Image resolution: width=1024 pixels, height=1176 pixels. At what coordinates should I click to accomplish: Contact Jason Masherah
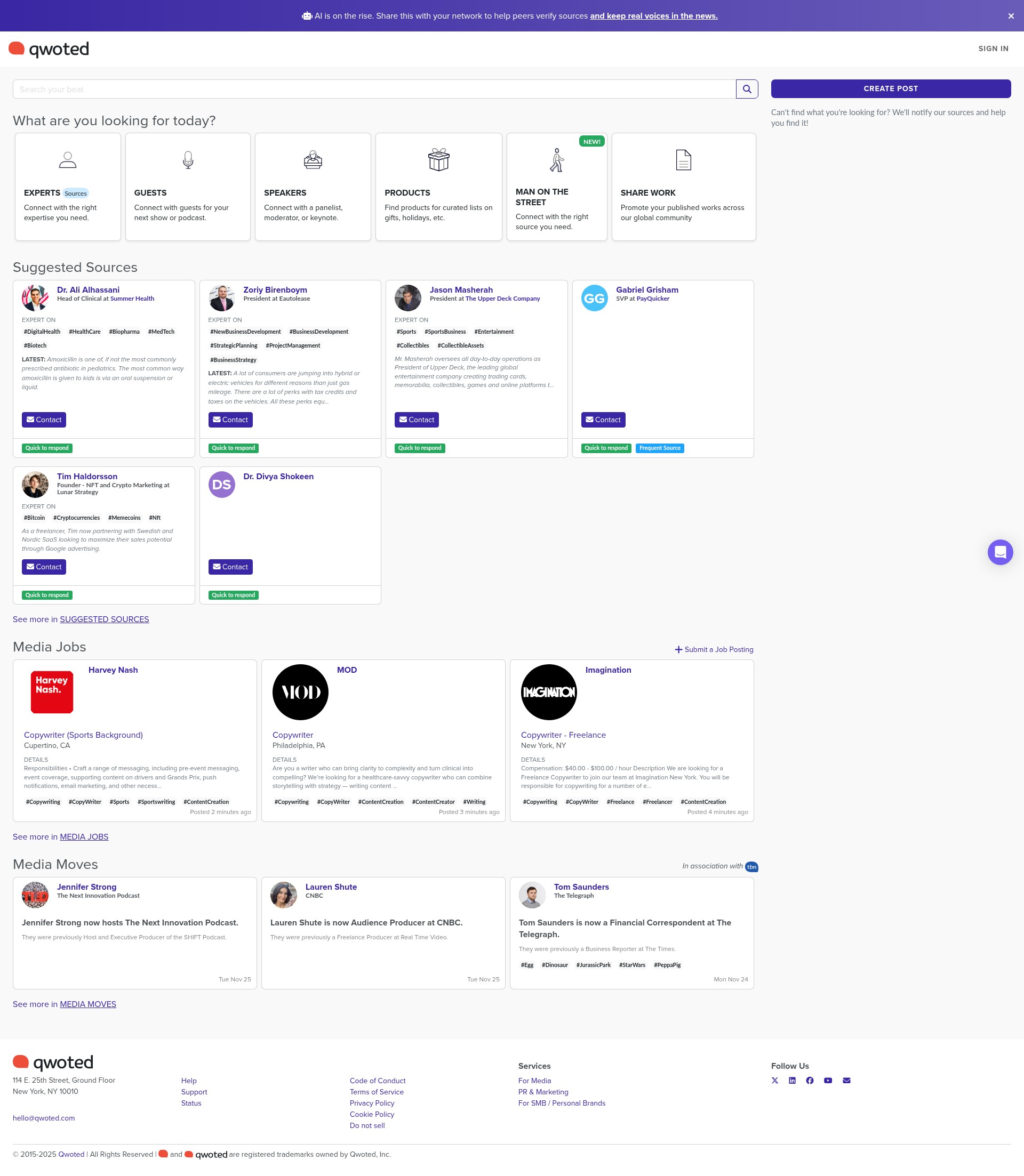click(x=417, y=420)
